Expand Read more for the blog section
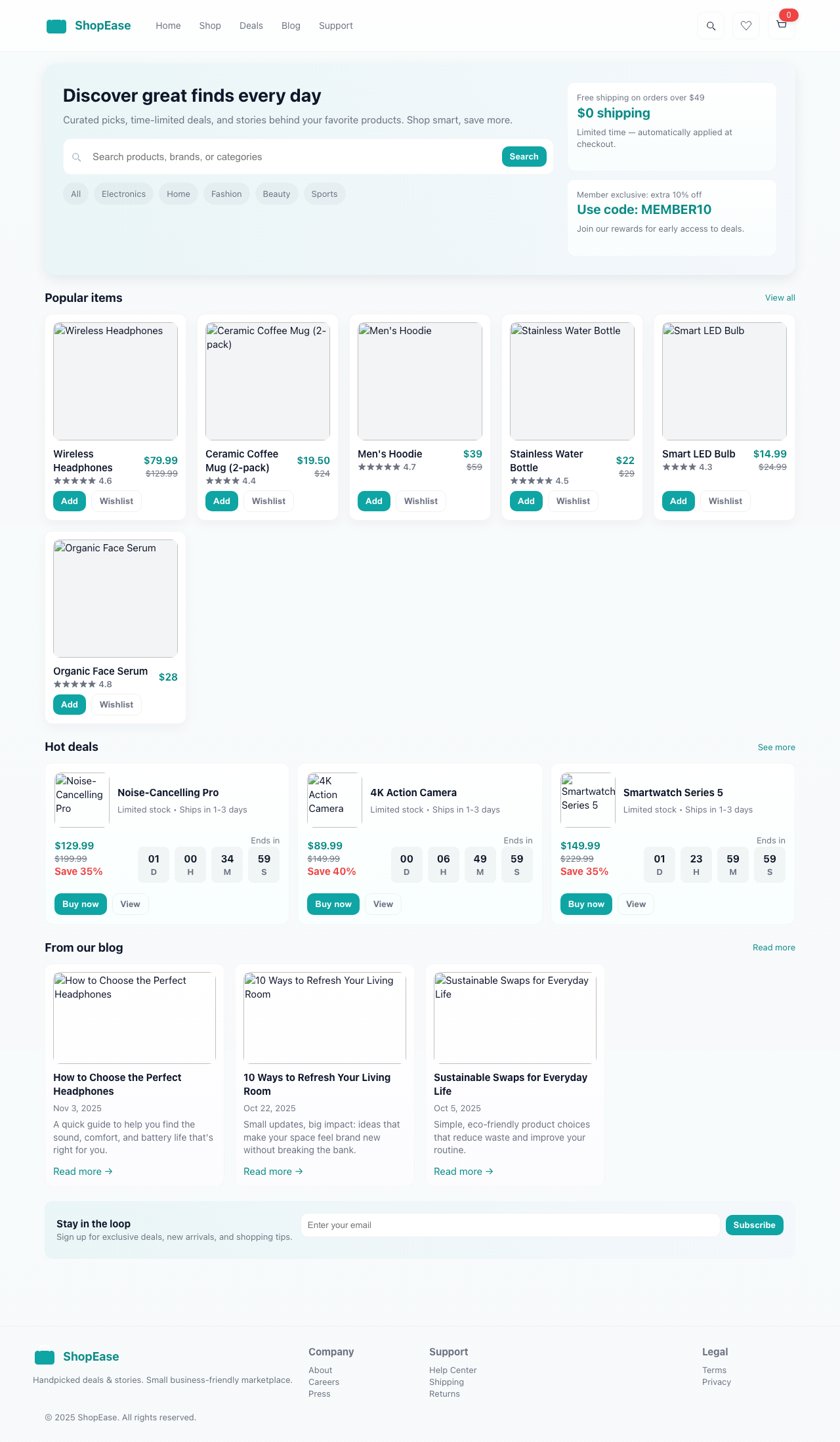 774,948
